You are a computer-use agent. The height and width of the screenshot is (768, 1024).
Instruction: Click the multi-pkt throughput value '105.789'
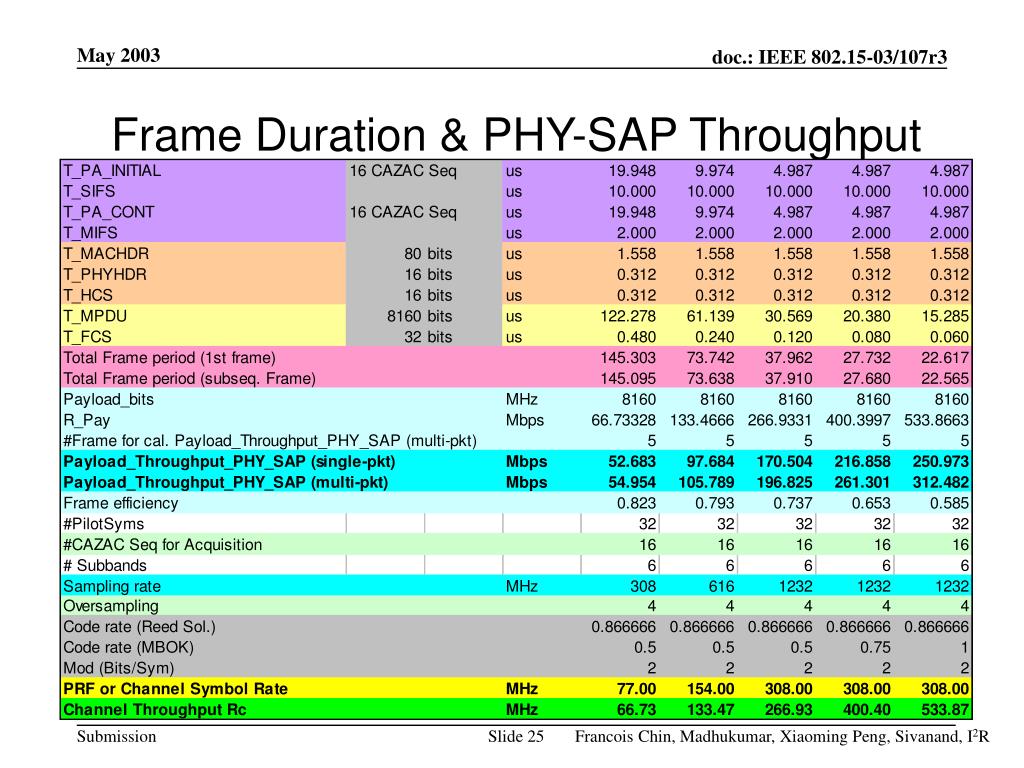click(x=707, y=483)
